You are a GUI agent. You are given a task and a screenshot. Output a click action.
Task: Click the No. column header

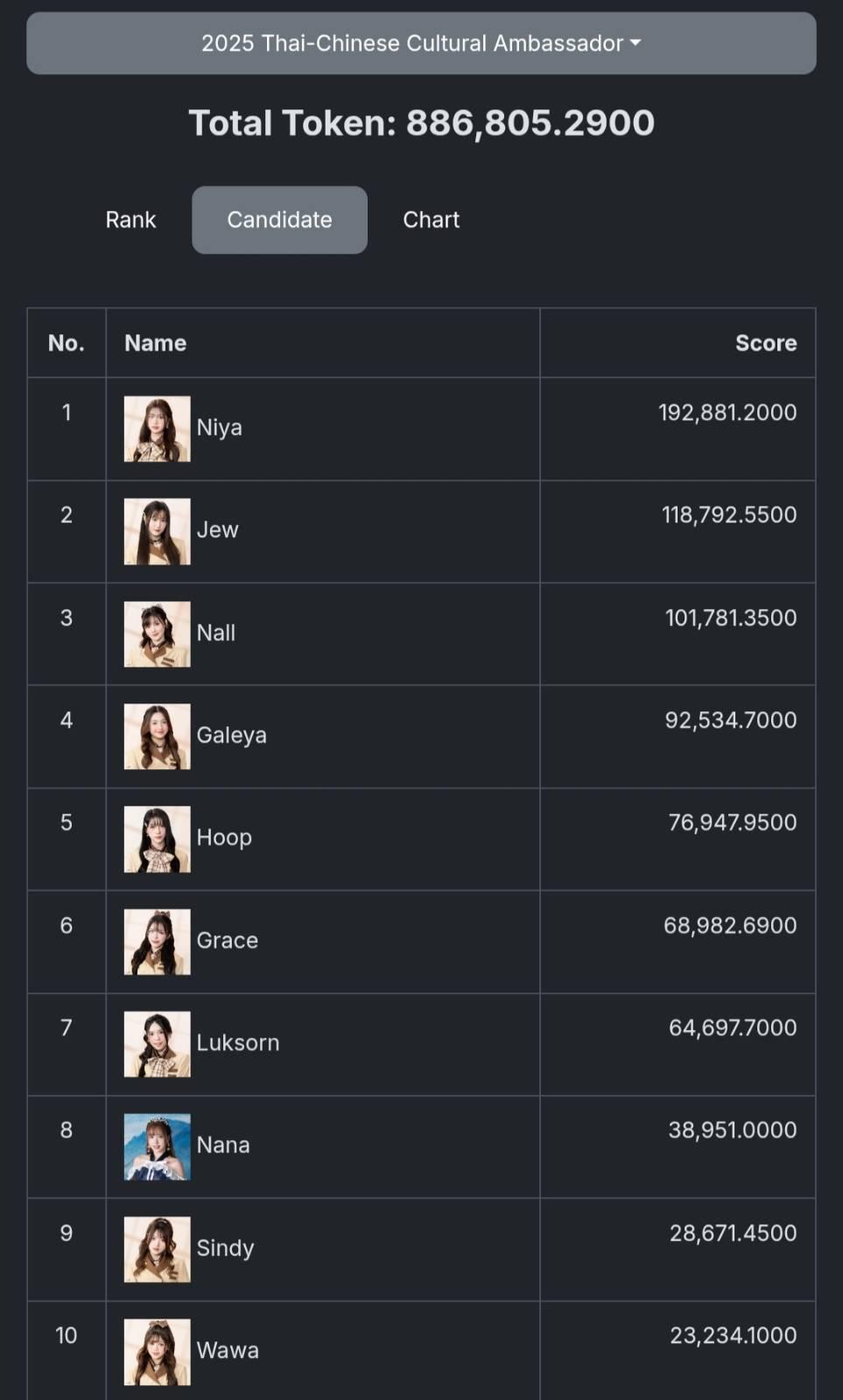click(67, 343)
